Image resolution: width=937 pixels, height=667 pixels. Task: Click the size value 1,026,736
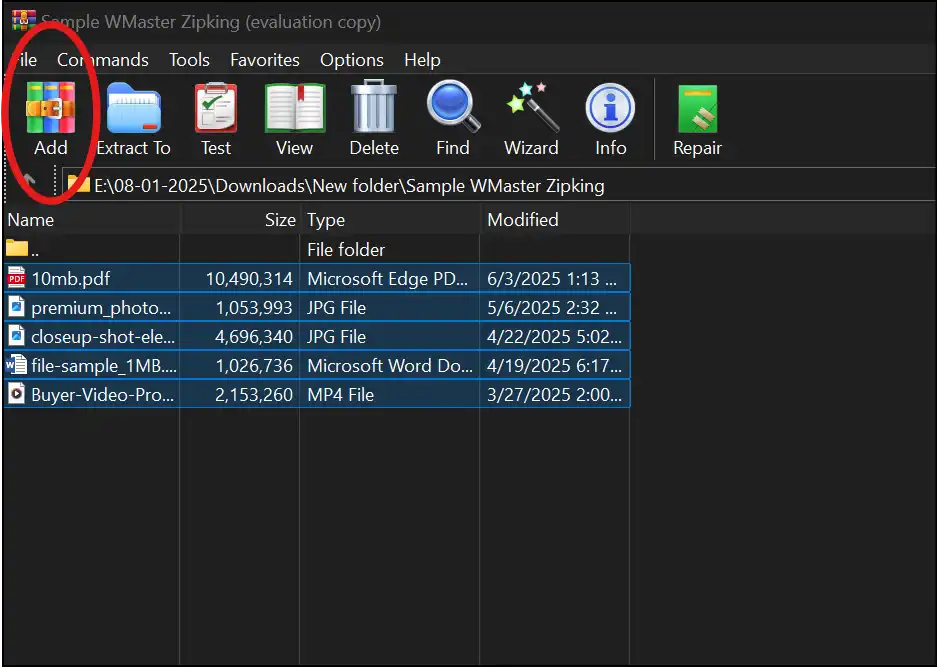[254, 366]
